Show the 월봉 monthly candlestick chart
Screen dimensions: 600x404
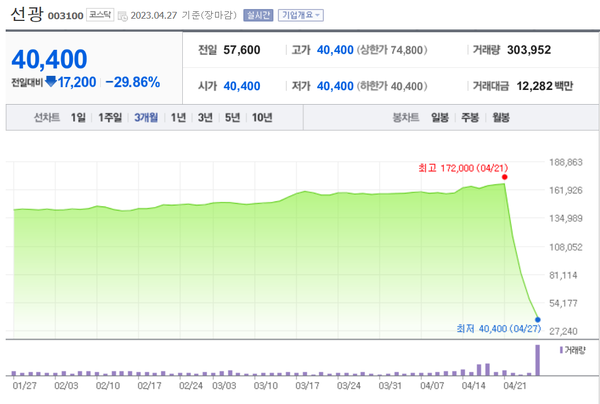point(499,118)
